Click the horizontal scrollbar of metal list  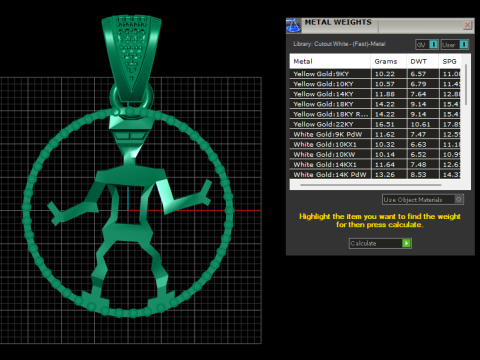(371, 185)
